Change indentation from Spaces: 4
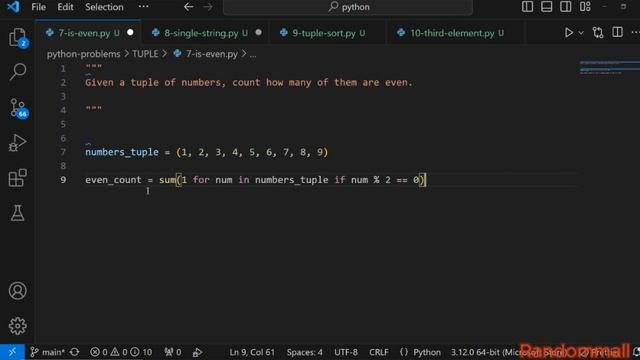Screen dimensions: 640x360 304,352
